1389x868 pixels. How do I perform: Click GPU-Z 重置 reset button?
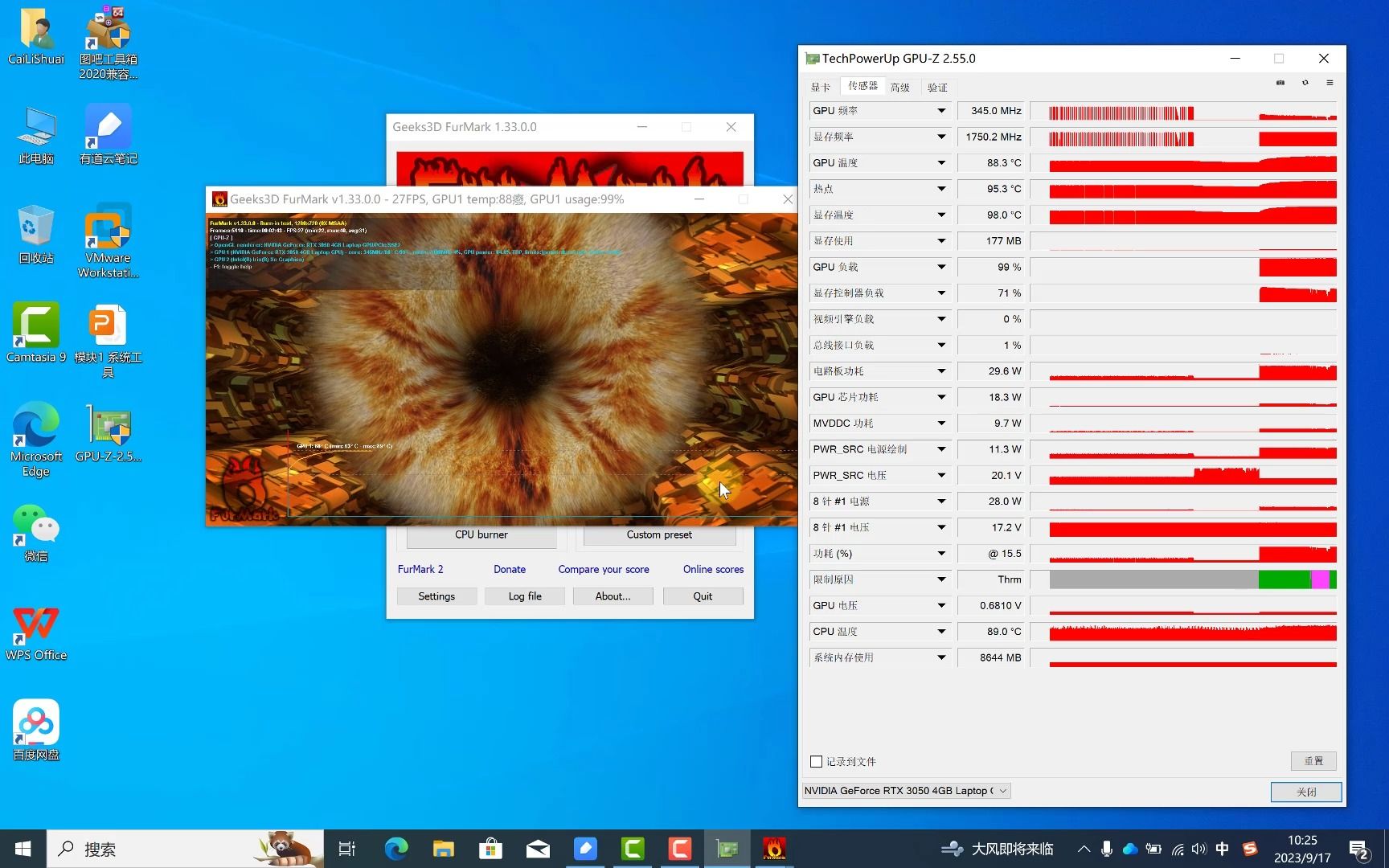click(x=1313, y=761)
